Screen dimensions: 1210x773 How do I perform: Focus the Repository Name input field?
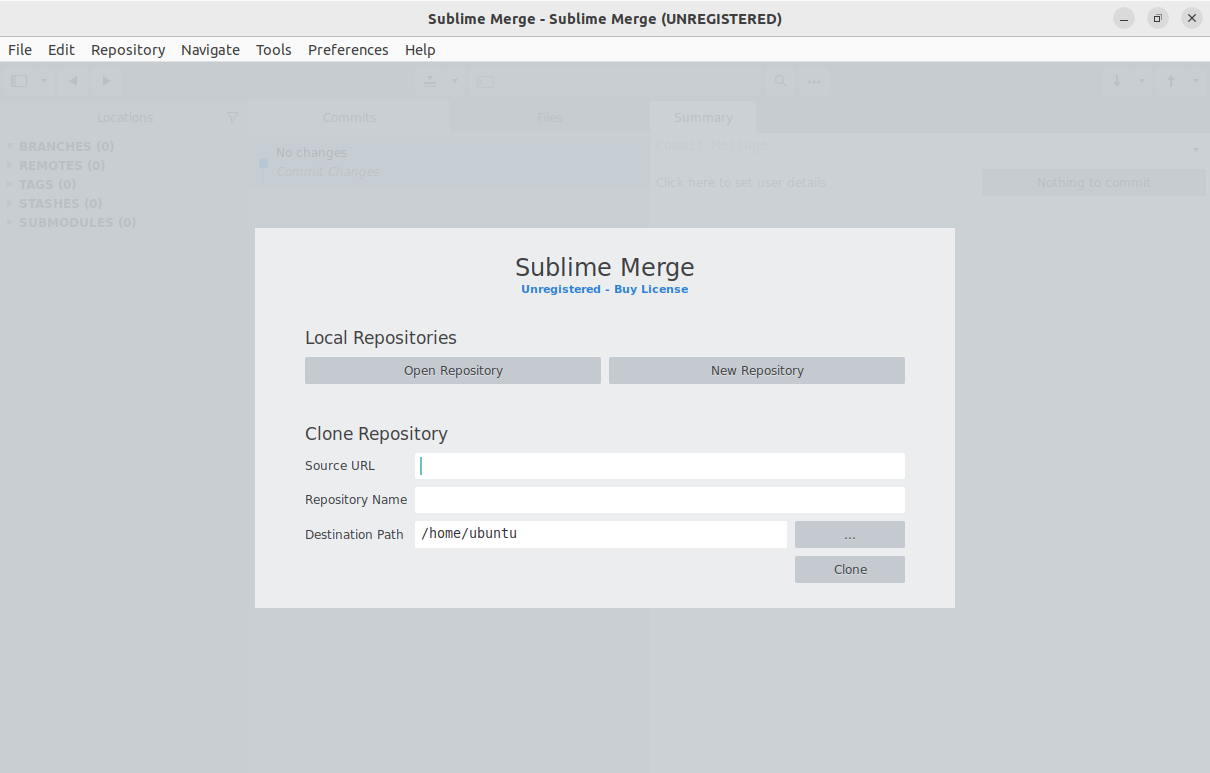point(660,500)
